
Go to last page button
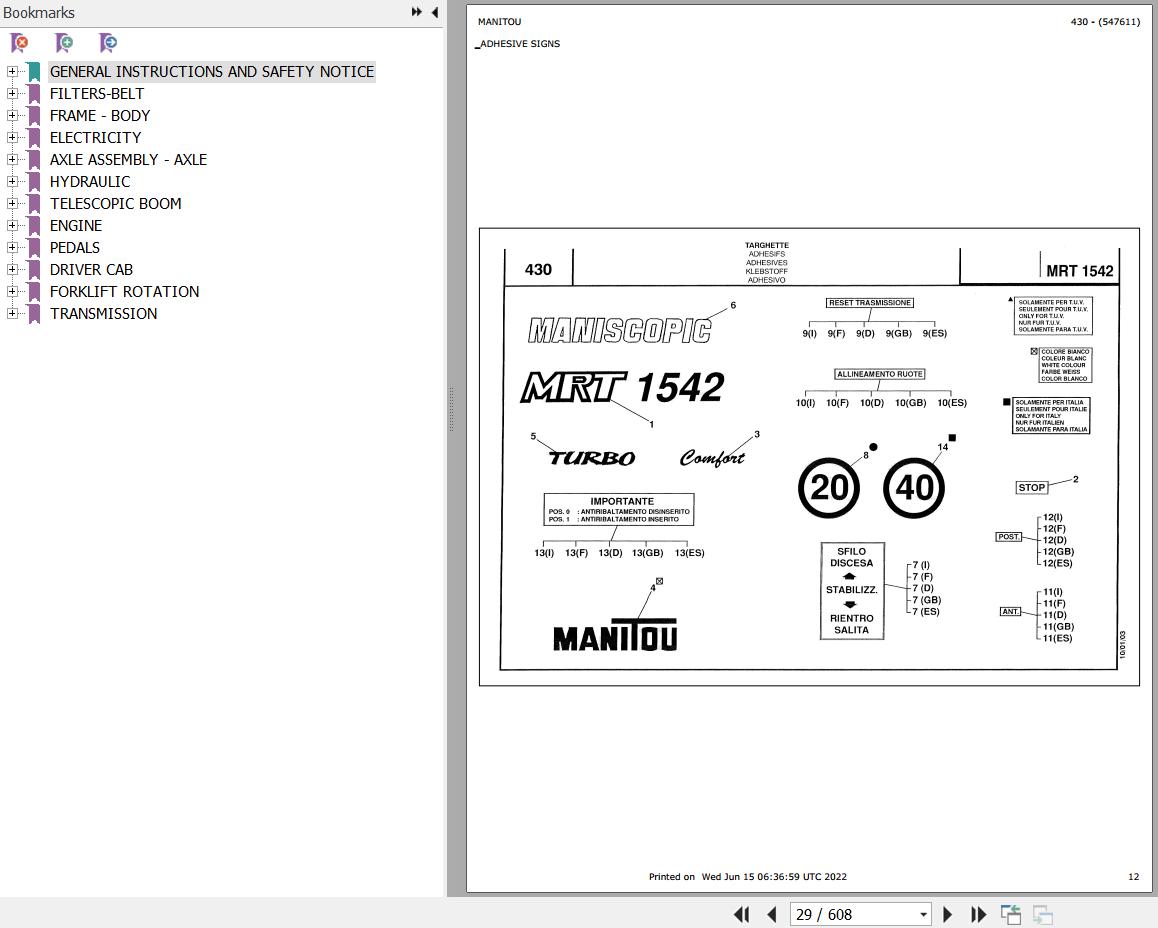pyautogui.click(x=979, y=915)
